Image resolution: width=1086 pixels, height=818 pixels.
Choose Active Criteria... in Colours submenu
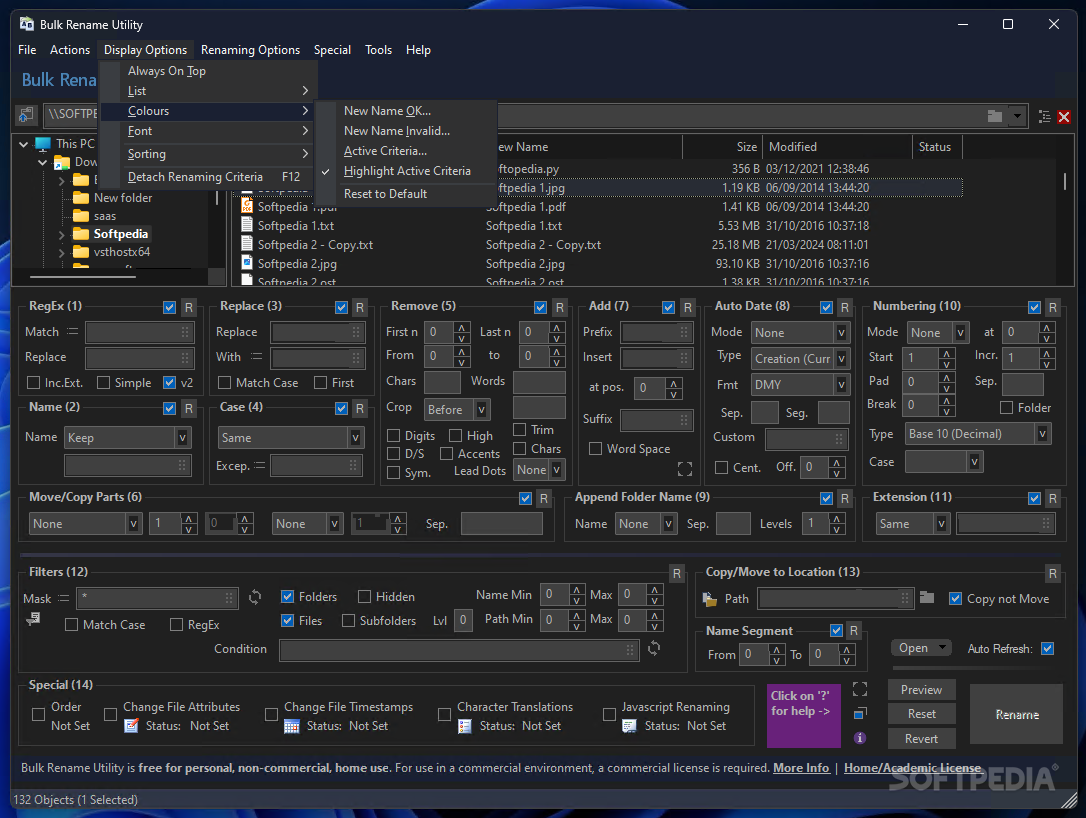point(406,151)
